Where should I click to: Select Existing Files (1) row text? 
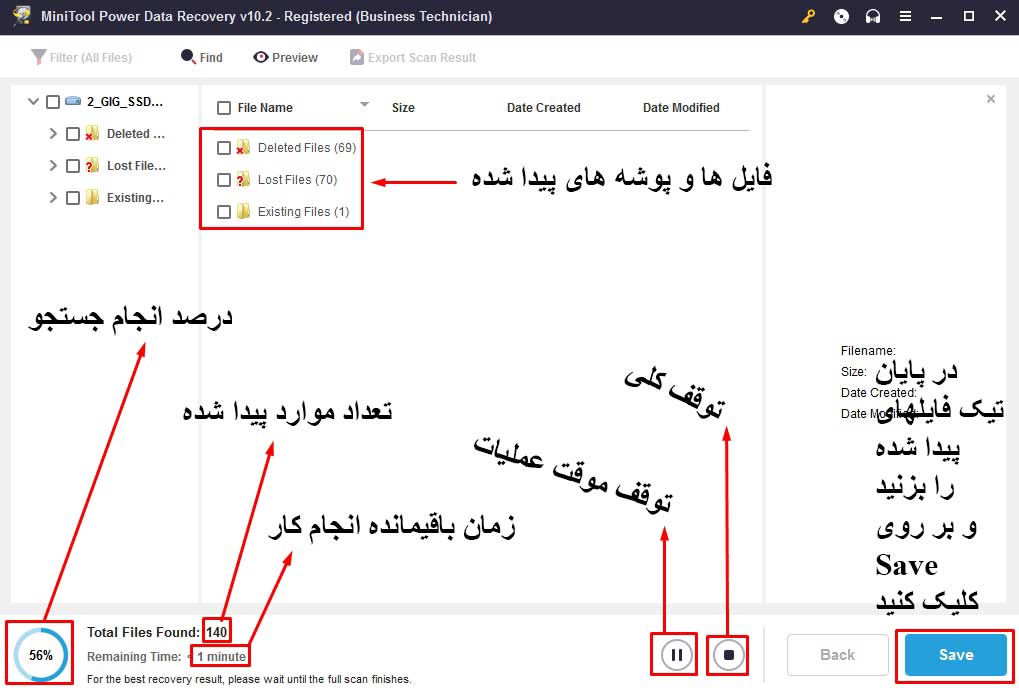(x=303, y=211)
